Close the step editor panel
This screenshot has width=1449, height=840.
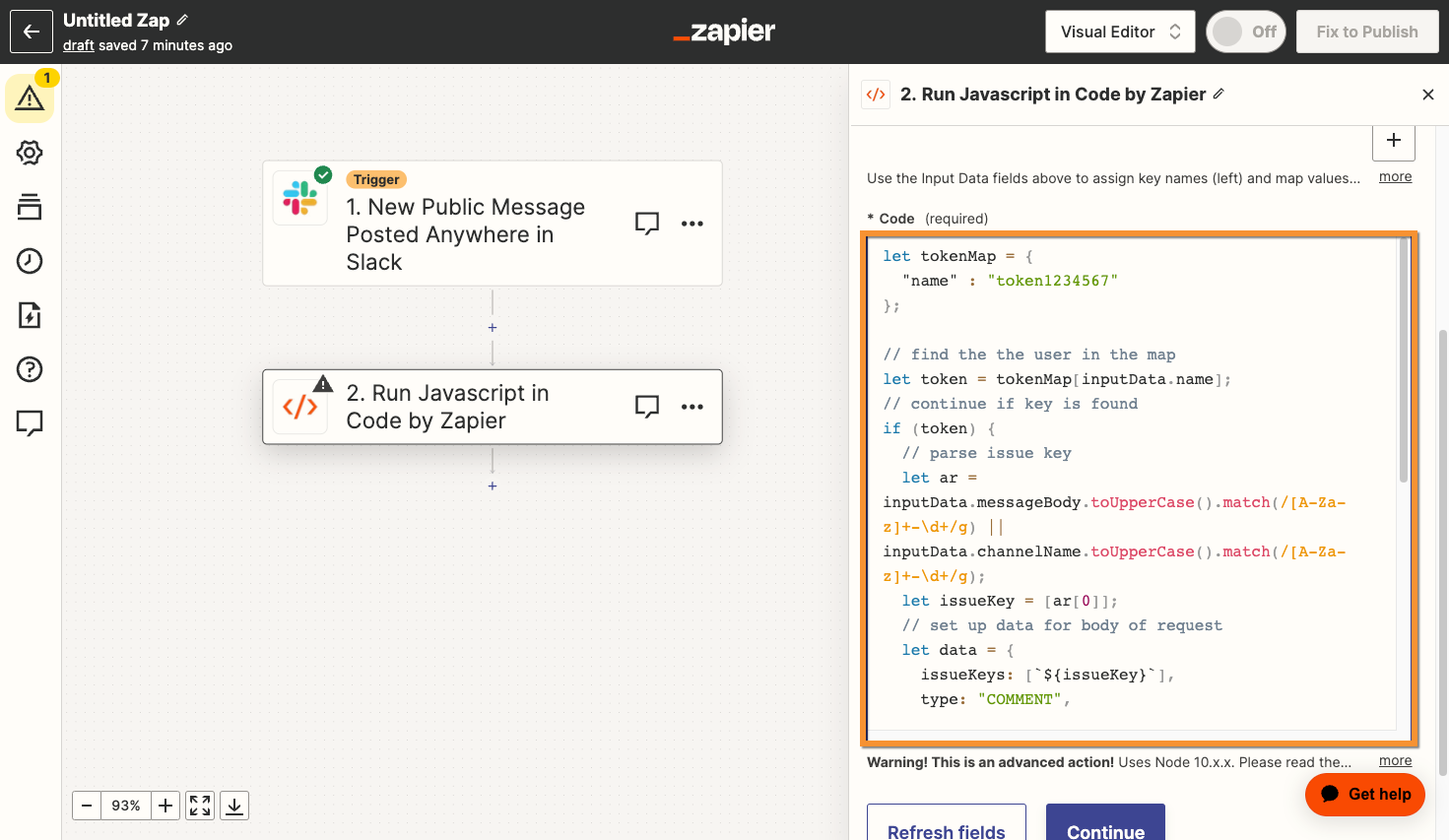click(1428, 95)
